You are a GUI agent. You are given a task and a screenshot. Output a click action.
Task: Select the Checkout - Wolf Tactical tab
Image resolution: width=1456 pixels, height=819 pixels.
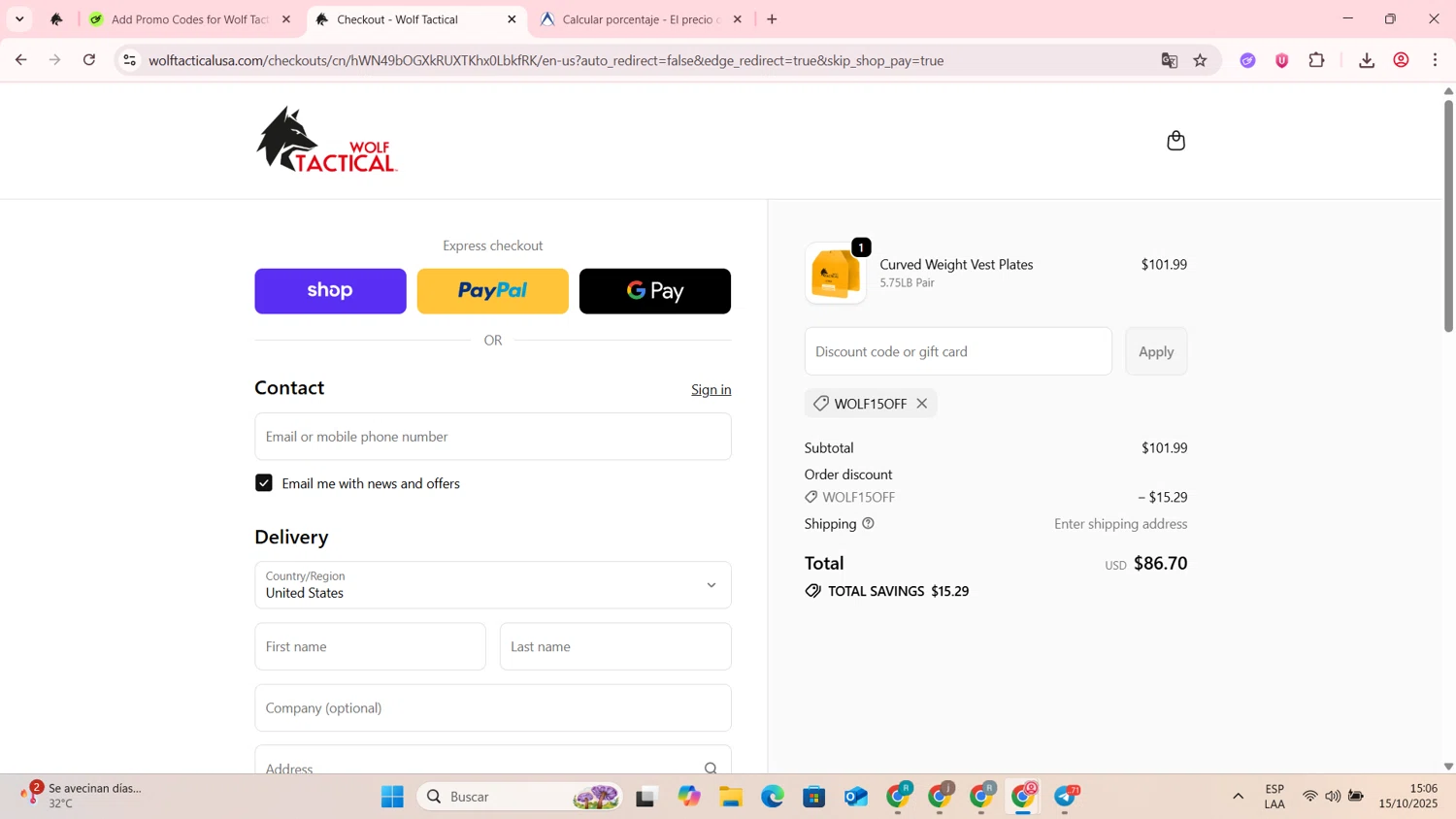tap(415, 19)
